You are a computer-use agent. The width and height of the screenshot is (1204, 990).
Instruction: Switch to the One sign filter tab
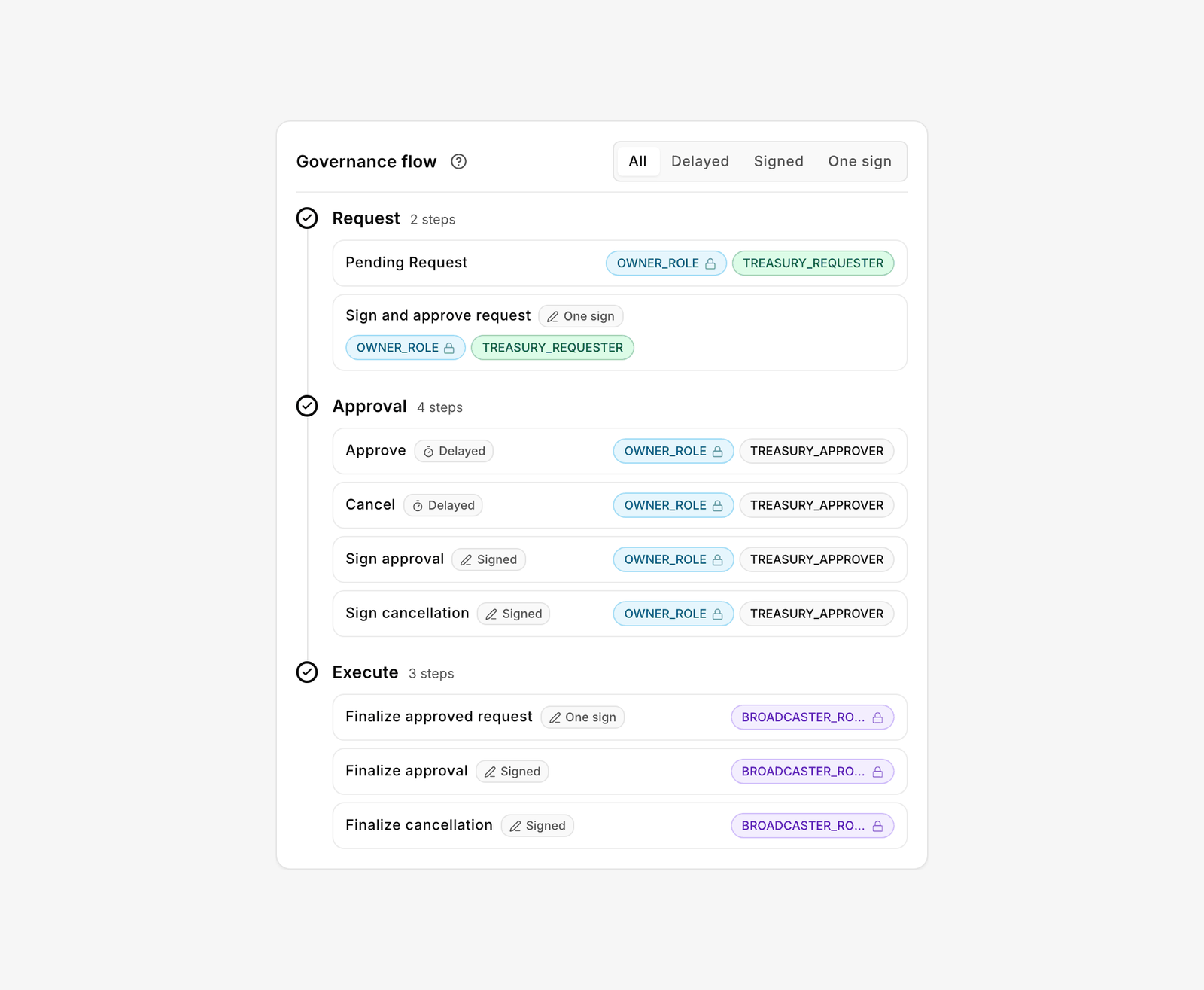pyautogui.click(x=859, y=161)
